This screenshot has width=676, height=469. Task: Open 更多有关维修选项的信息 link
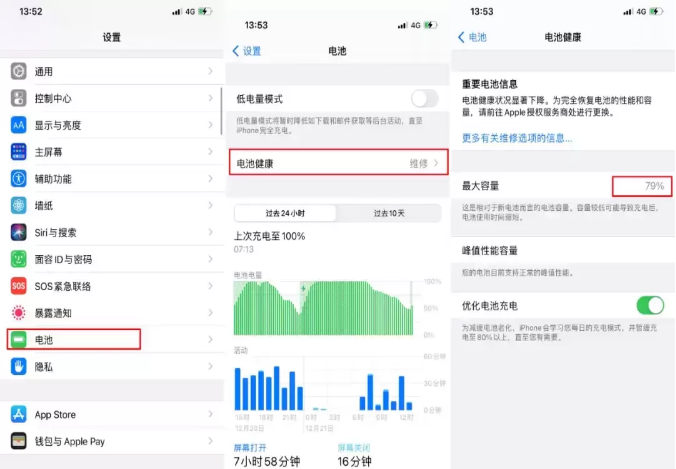(517, 138)
